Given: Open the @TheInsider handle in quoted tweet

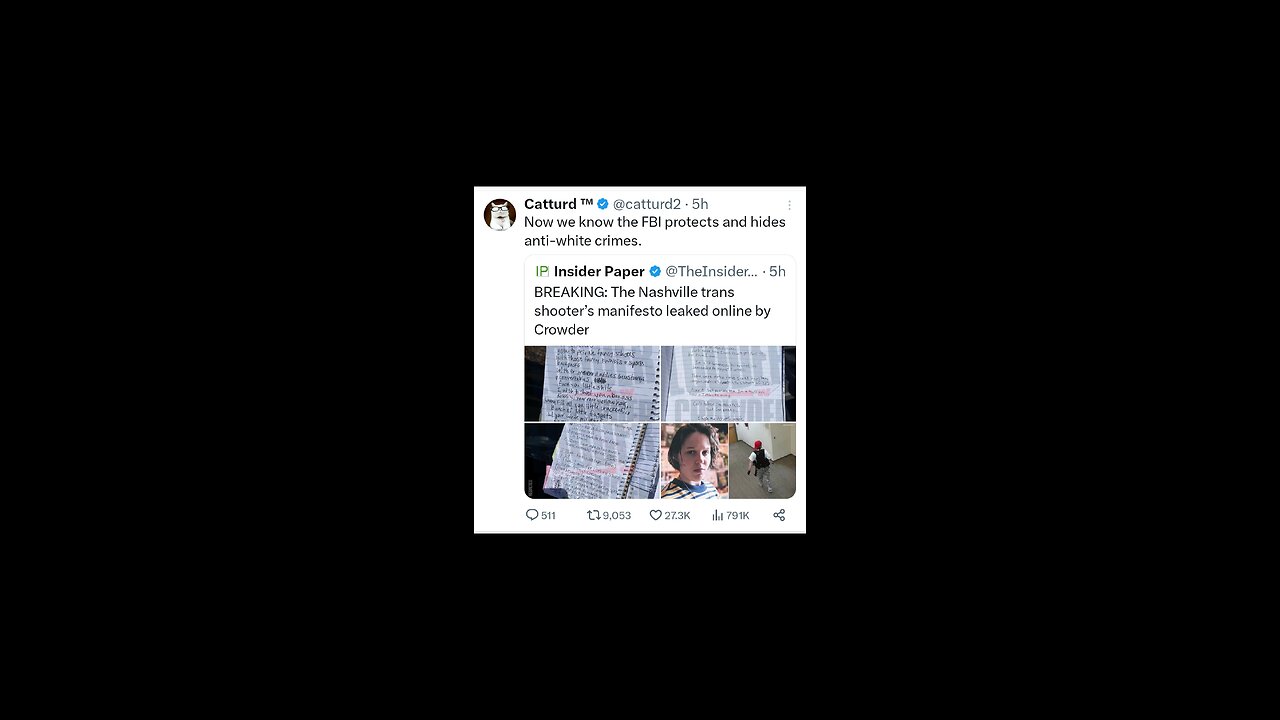Looking at the screenshot, I should (711, 271).
